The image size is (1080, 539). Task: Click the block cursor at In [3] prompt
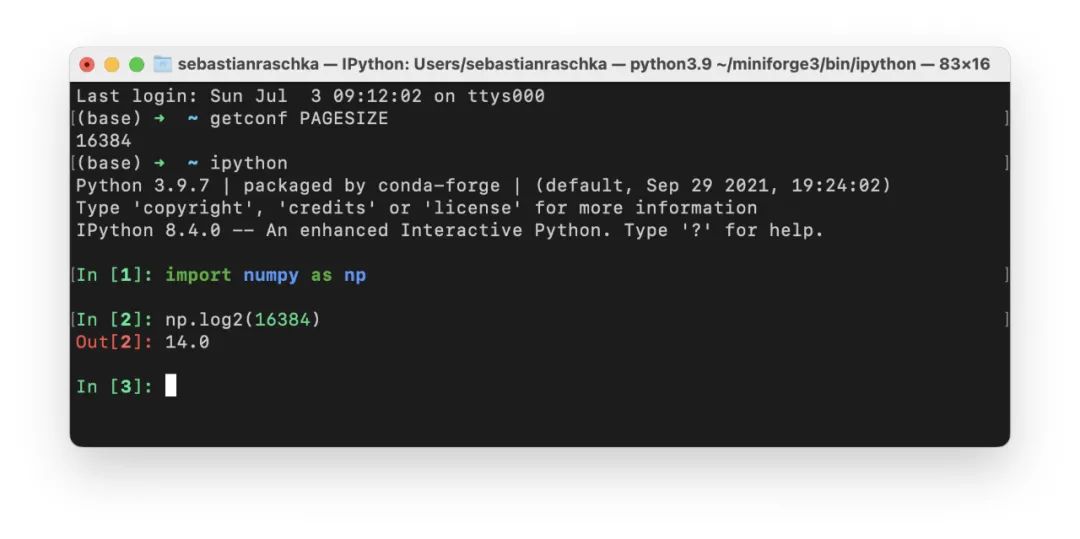click(x=171, y=385)
